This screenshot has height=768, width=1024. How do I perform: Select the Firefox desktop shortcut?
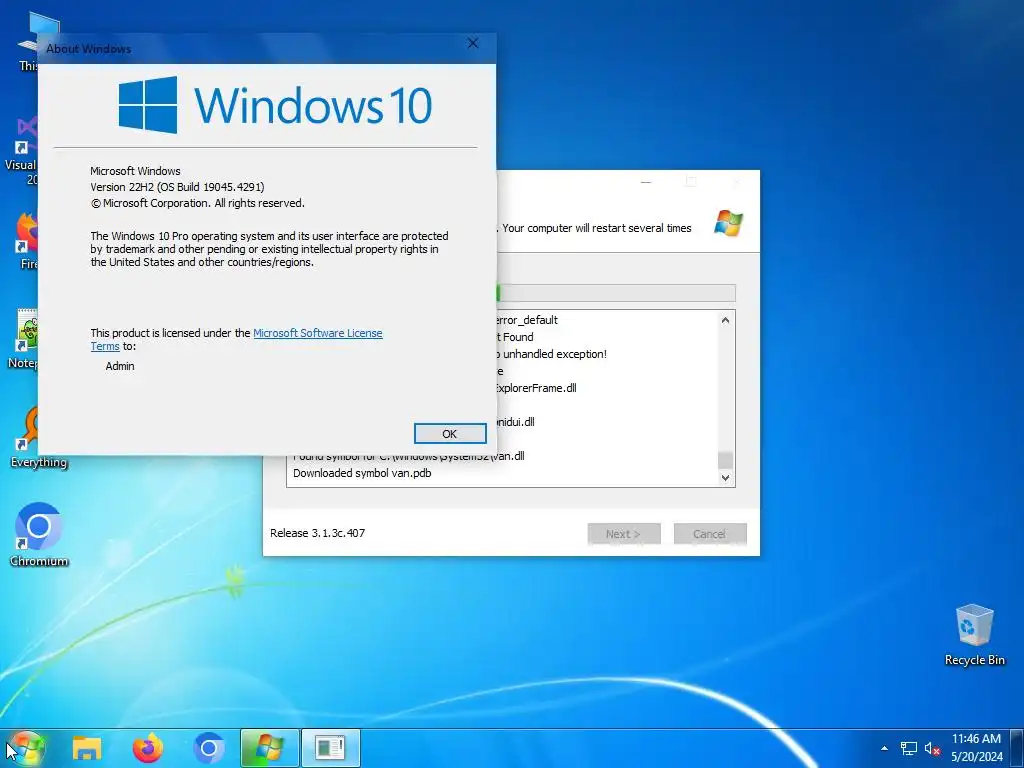click(26, 241)
